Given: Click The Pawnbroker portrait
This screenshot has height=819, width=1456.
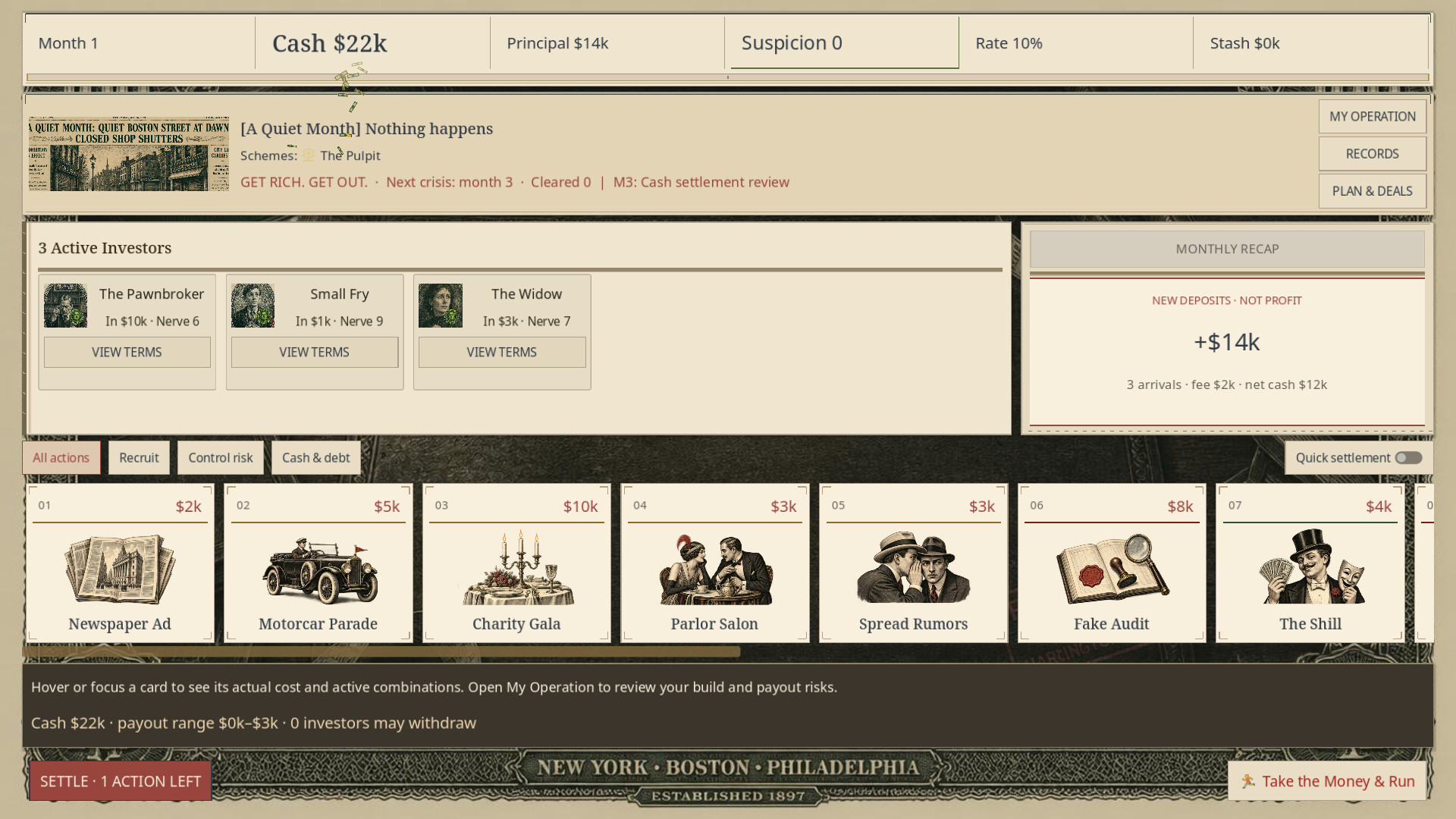Looking at the screenshot, I should click(65, 306).
